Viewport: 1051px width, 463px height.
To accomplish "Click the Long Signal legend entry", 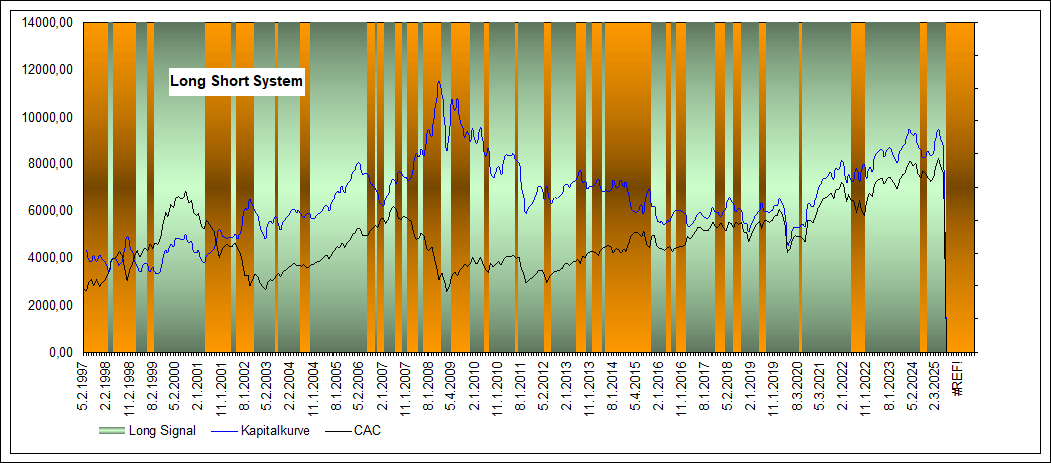I will click(x=161, y=431).
